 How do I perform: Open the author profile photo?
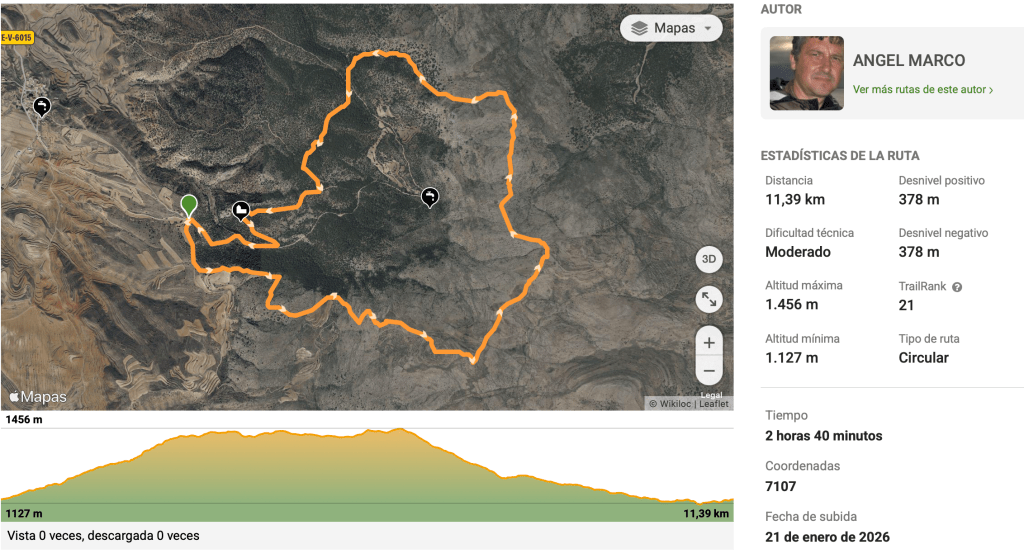806,73
